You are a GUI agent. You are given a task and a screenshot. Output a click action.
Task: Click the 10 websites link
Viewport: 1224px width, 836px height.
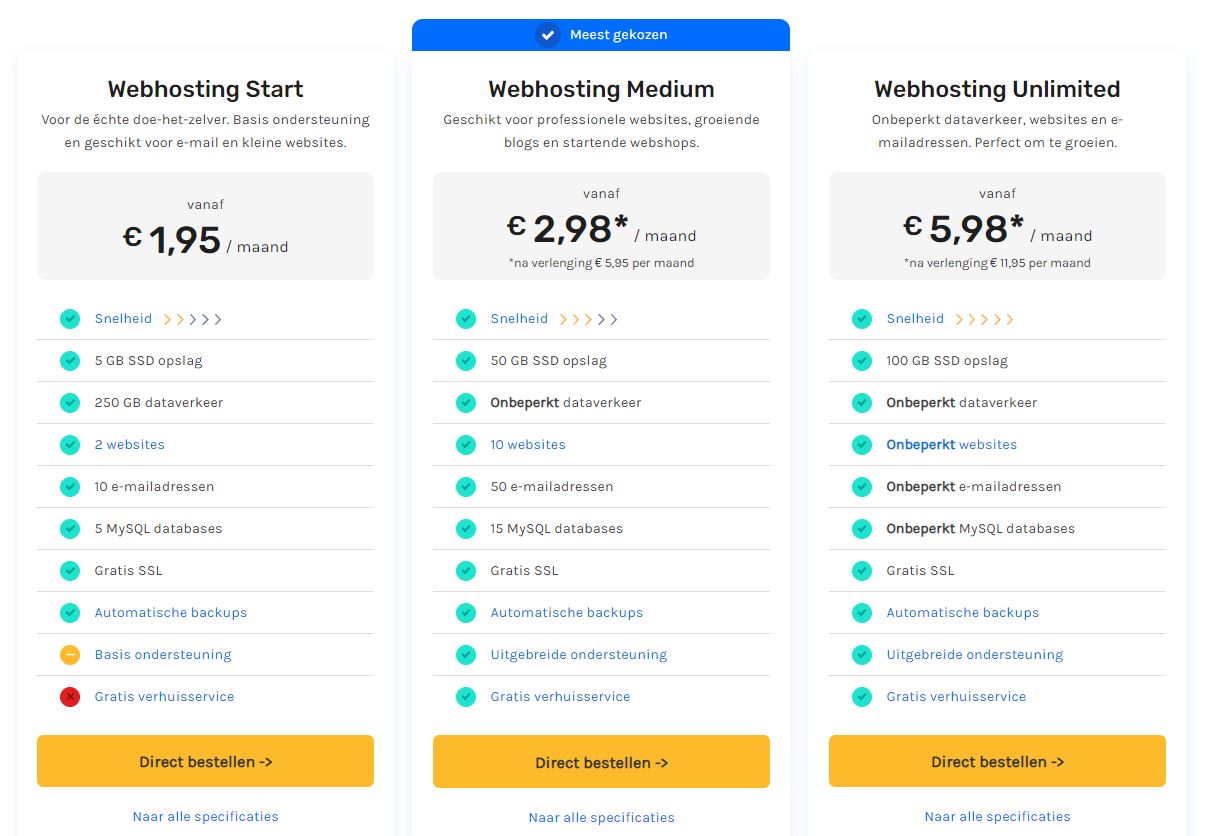(527, 445)
